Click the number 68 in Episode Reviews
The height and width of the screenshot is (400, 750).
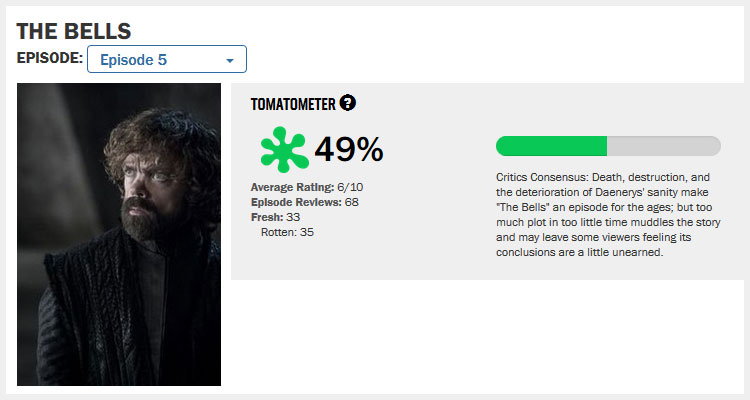pos(351,202)
